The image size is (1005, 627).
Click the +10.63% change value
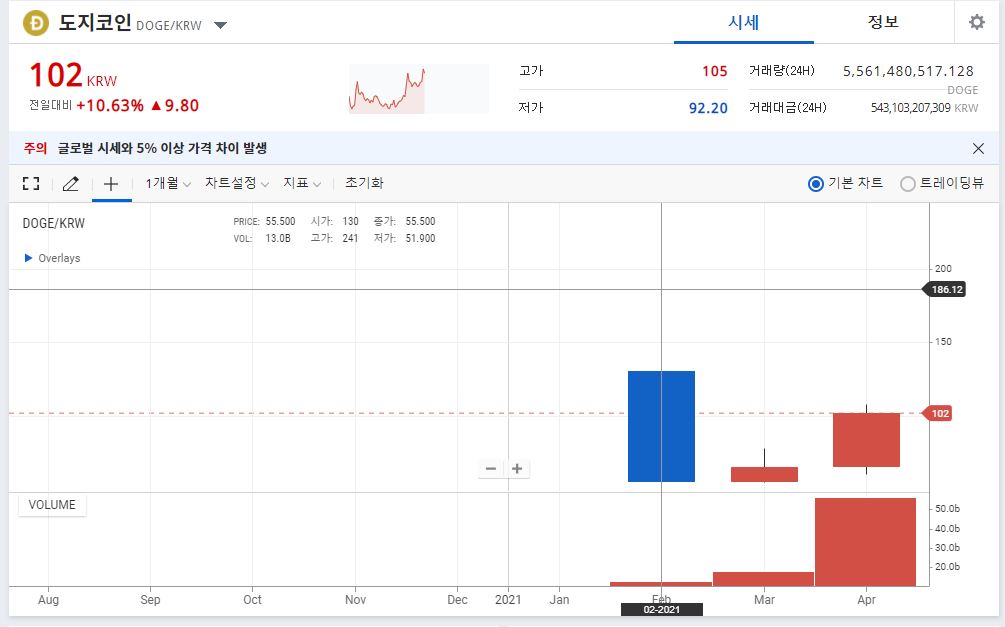(110, 106)
